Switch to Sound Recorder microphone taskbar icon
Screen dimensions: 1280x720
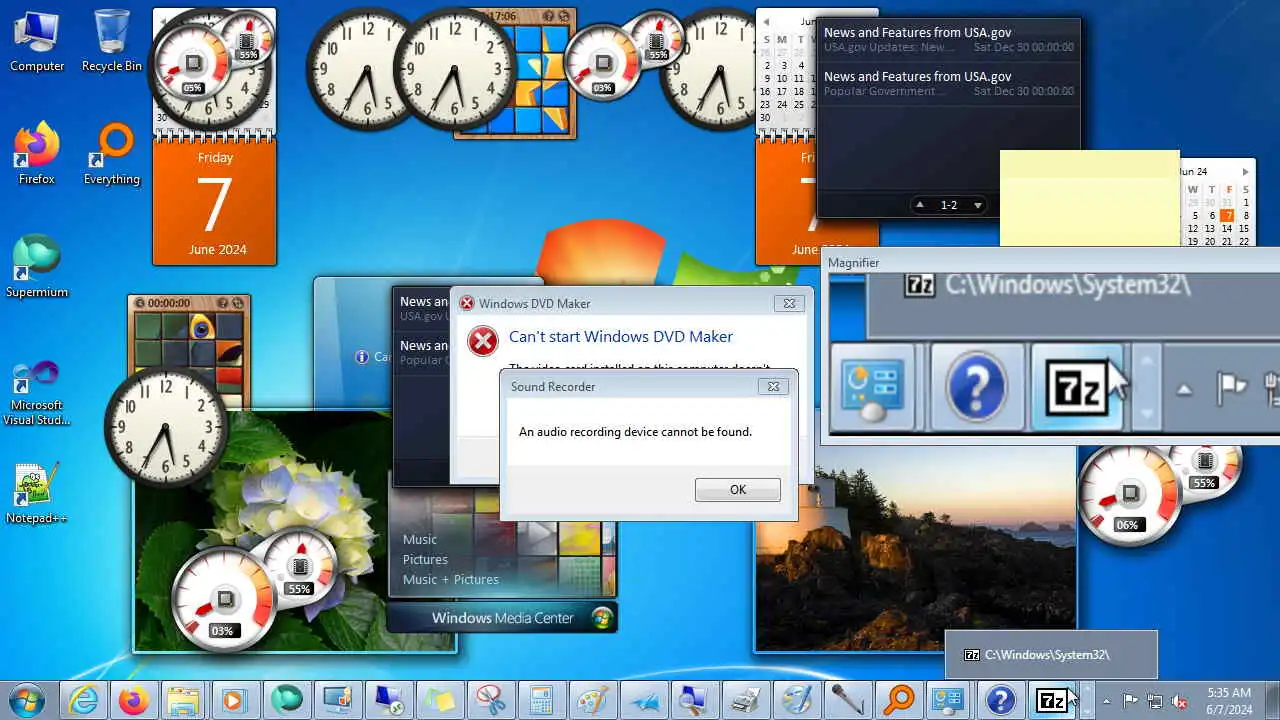(848, 701)
